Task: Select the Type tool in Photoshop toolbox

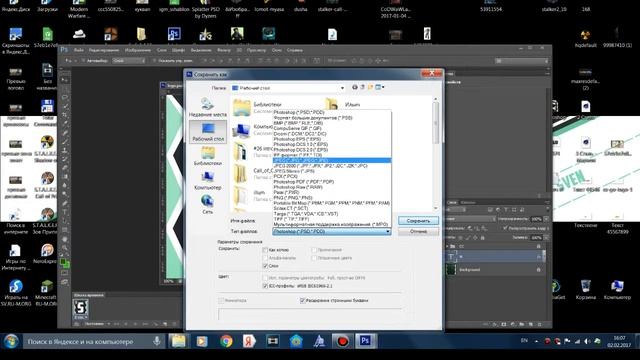Action: click(x=65, y=212)
